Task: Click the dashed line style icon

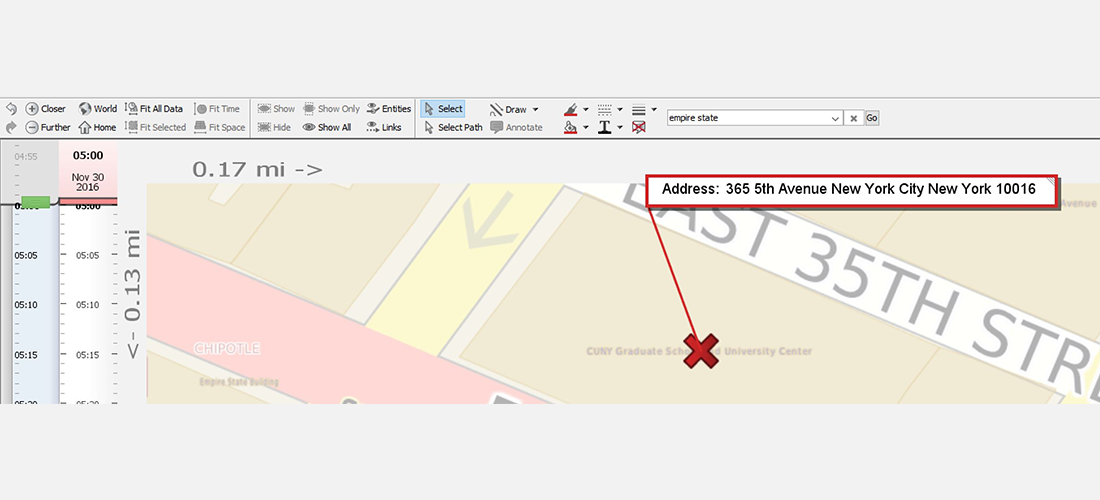Action: 605,109
